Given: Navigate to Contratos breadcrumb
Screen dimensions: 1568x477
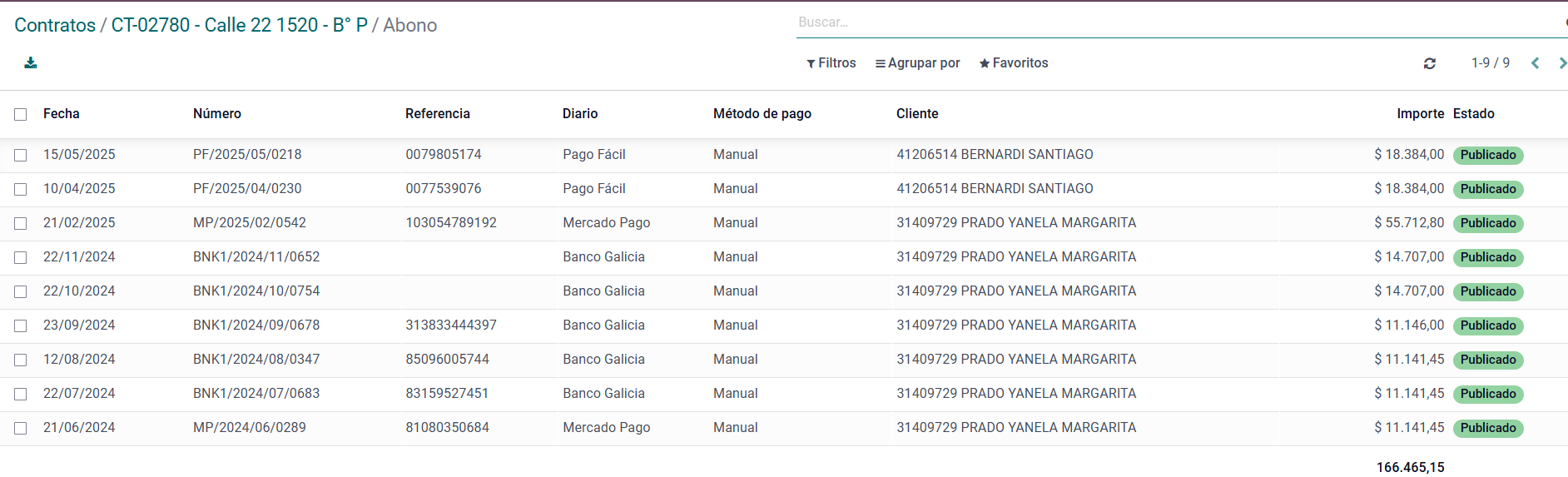Looking at the screenshot, I should 55,25.
